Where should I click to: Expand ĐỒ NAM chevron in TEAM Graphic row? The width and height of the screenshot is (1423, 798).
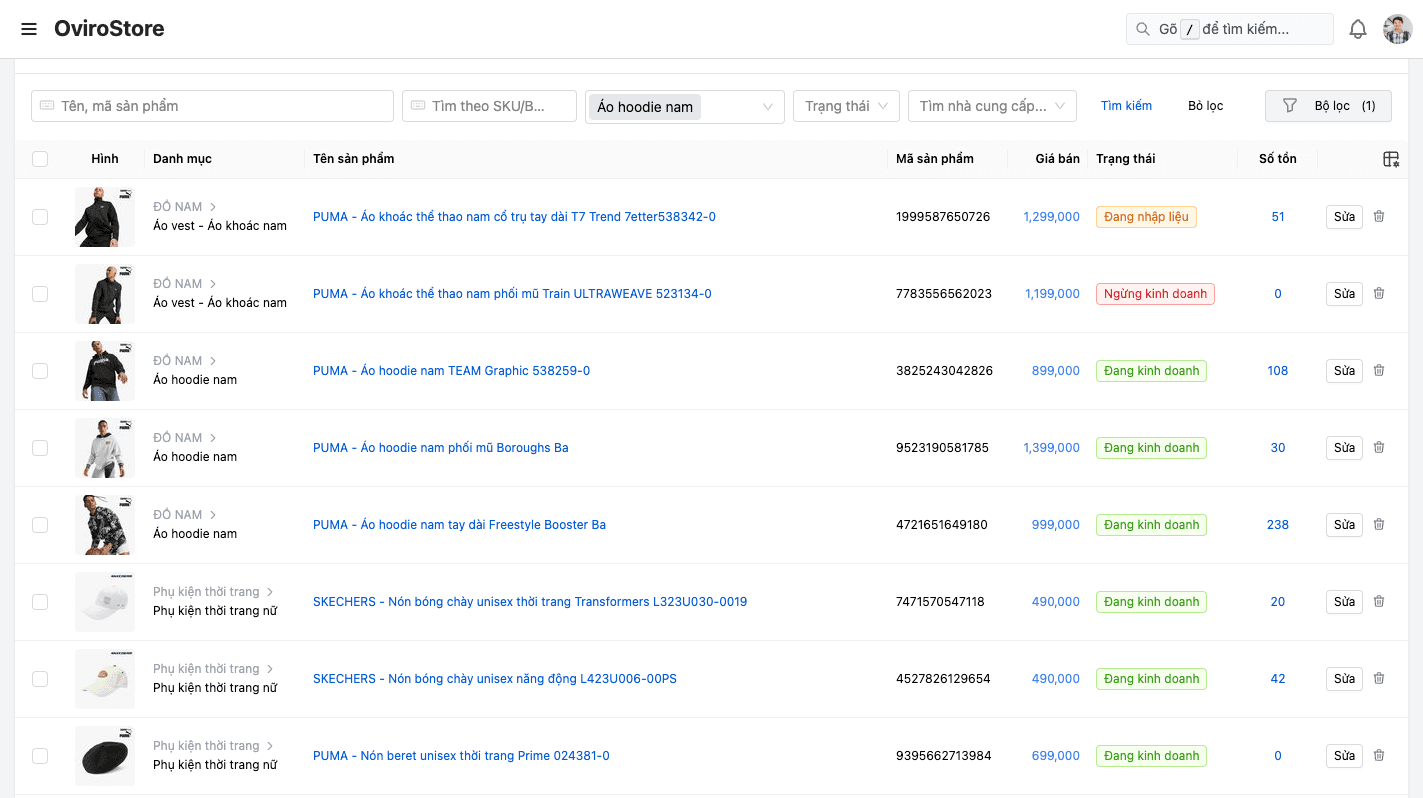213,361
